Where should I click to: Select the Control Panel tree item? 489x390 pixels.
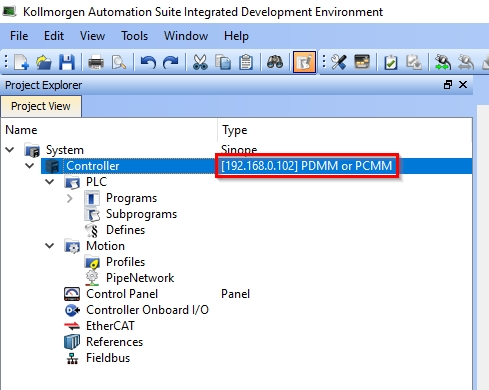pos(122,294)
